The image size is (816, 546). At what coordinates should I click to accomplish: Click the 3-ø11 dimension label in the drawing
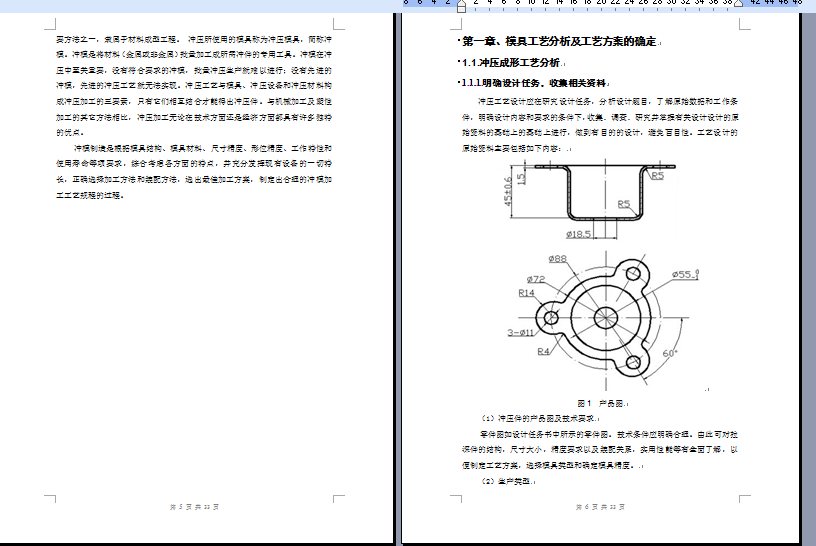pos(520,333)
